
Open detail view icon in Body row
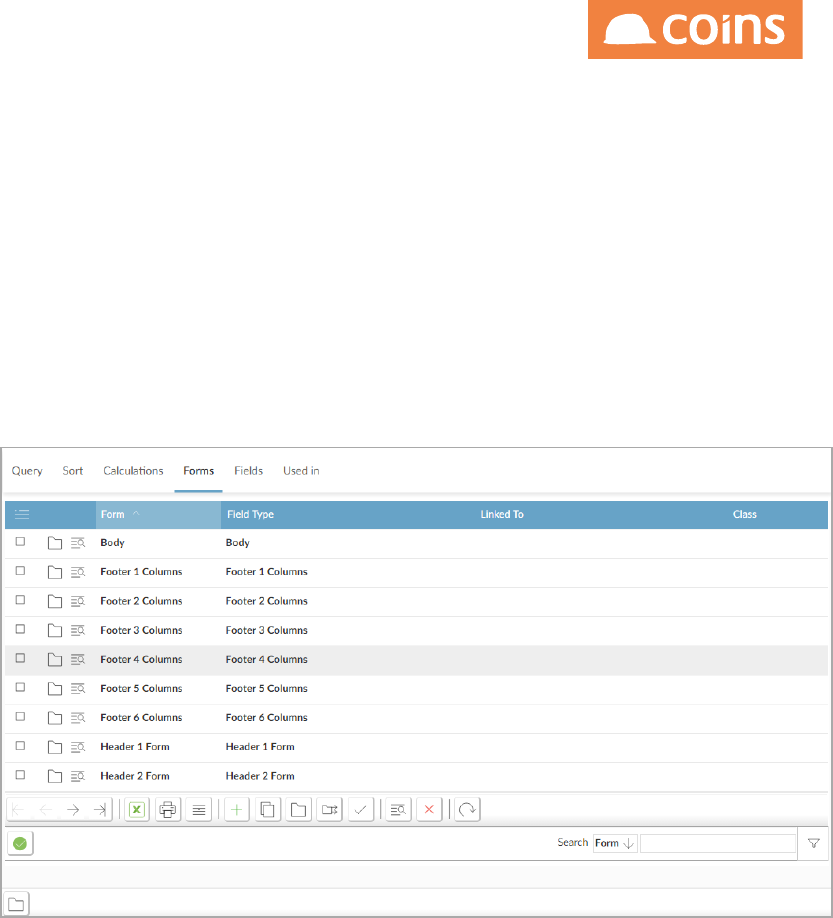click(x=78, y=543)
